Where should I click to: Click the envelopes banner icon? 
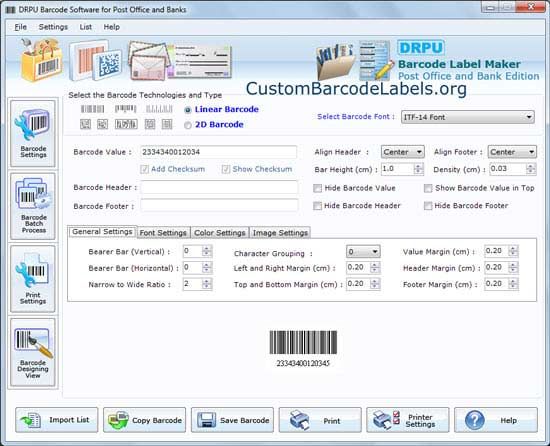(149, 60)
